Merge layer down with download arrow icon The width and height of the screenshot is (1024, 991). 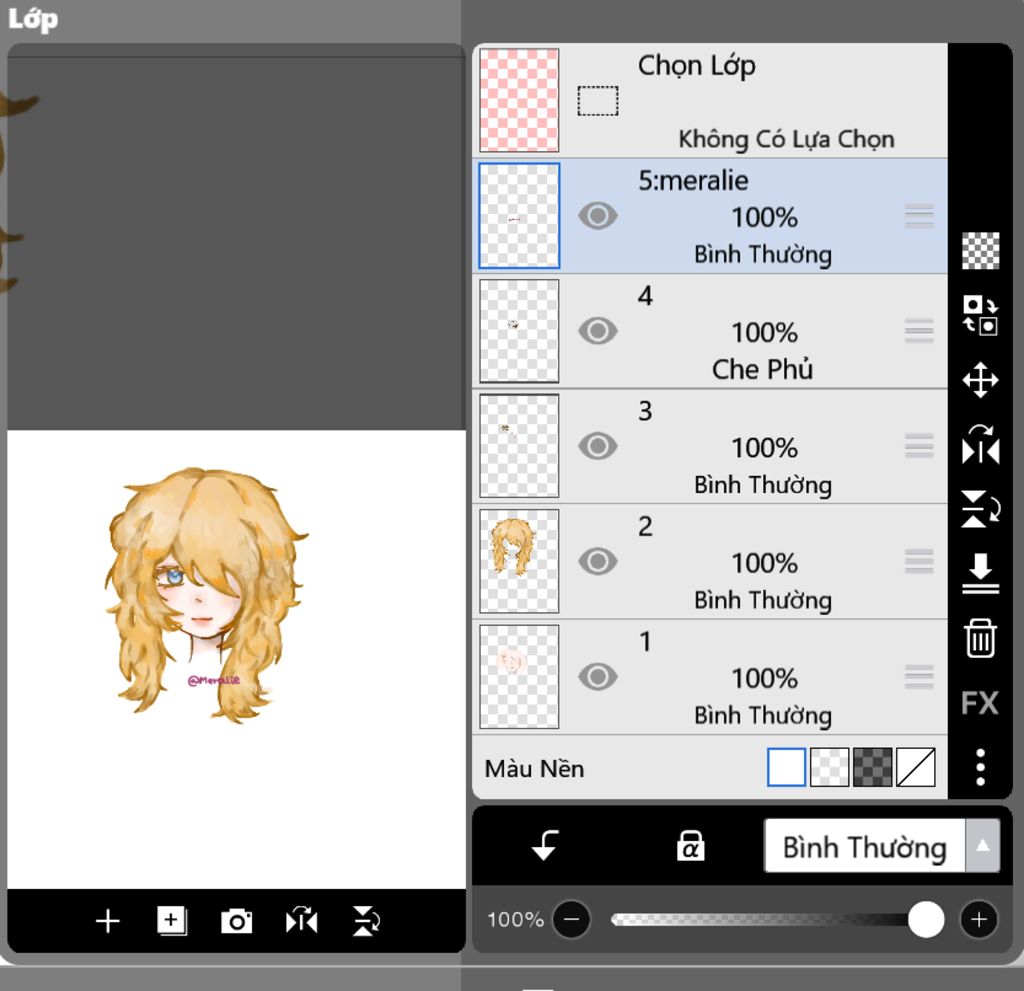tap(980, 574)
